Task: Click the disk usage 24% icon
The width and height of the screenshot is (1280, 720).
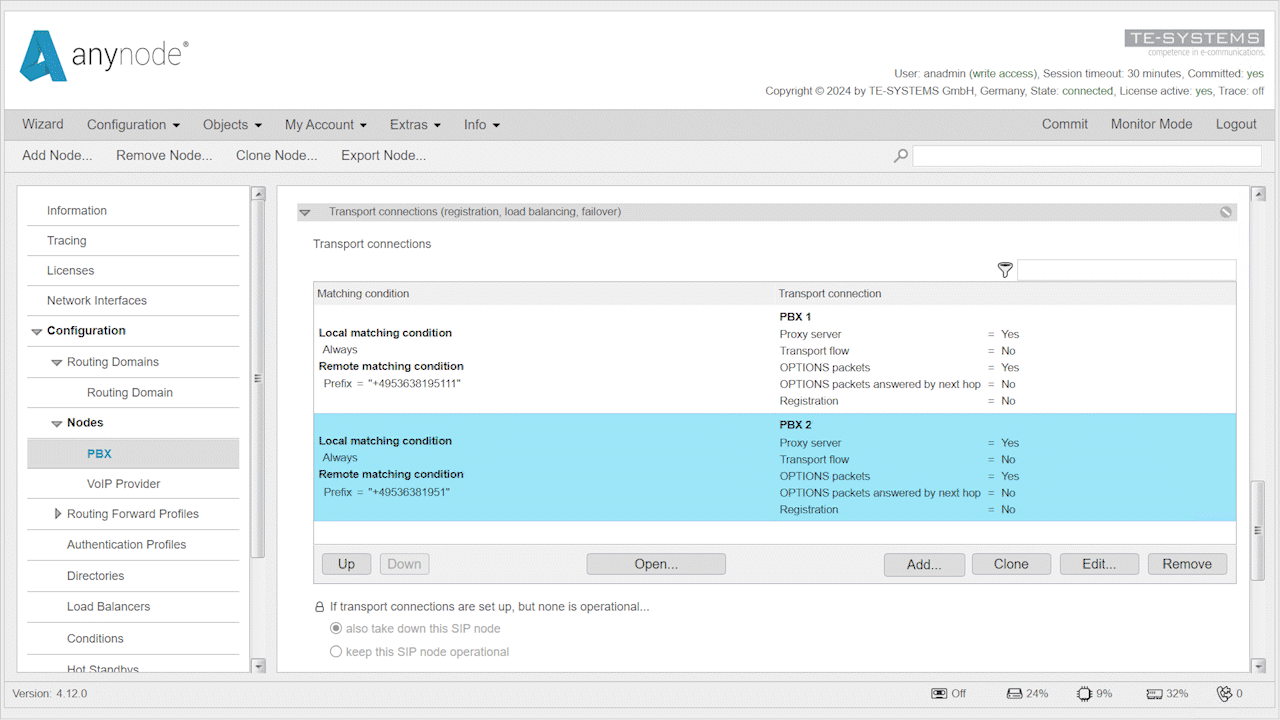Action: (1014, 693)
